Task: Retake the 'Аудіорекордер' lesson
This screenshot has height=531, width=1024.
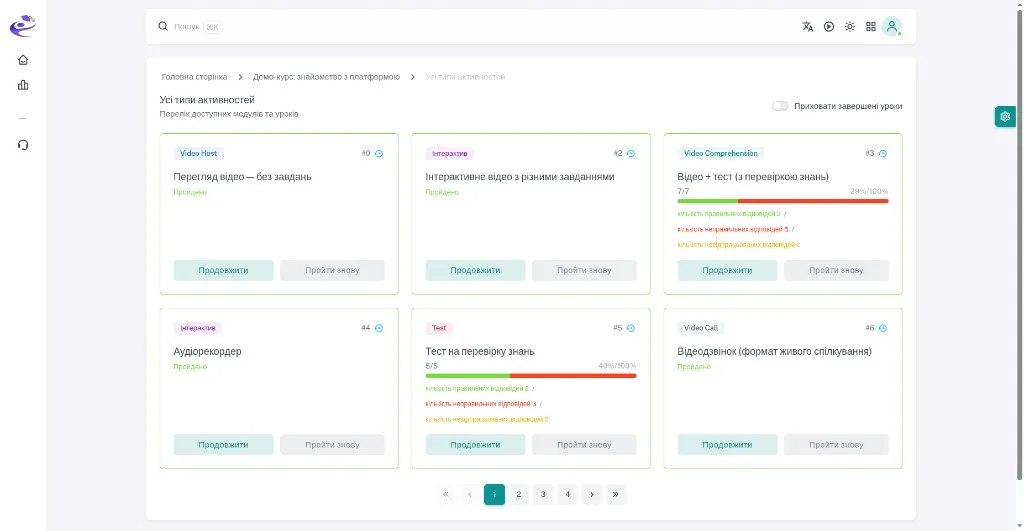Action: click(x=332, y=445)
